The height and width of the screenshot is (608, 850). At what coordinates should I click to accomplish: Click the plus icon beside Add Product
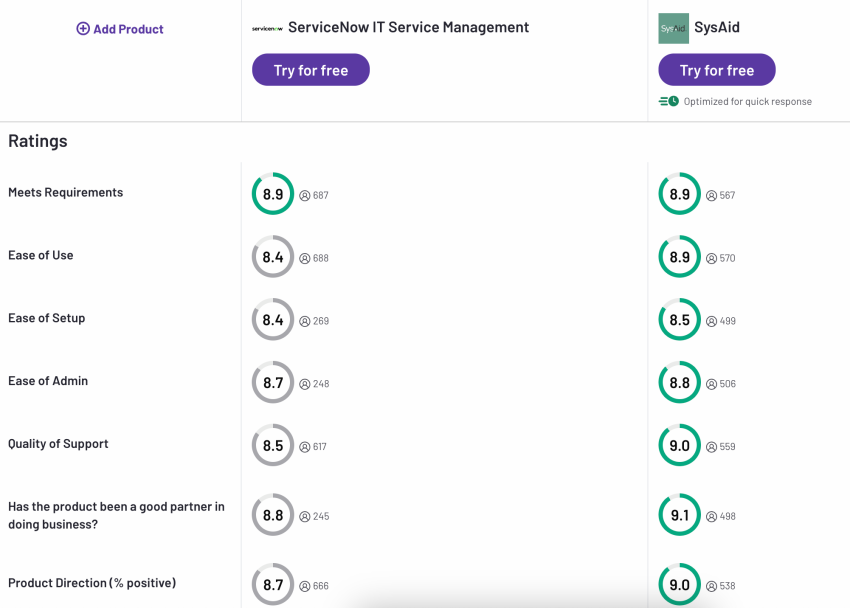(x=83, y=29)
